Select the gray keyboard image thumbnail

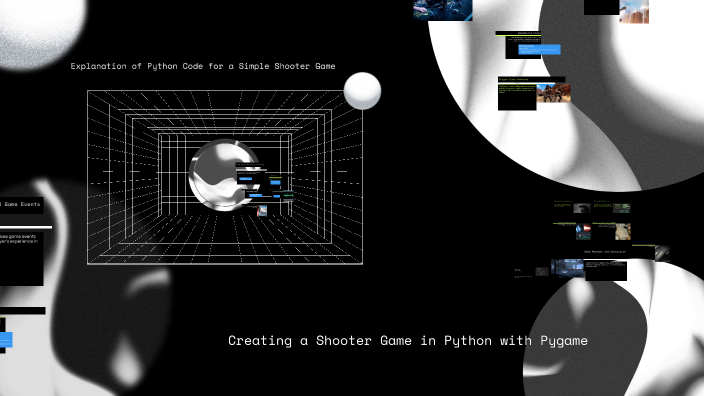(x=662, y=253)
